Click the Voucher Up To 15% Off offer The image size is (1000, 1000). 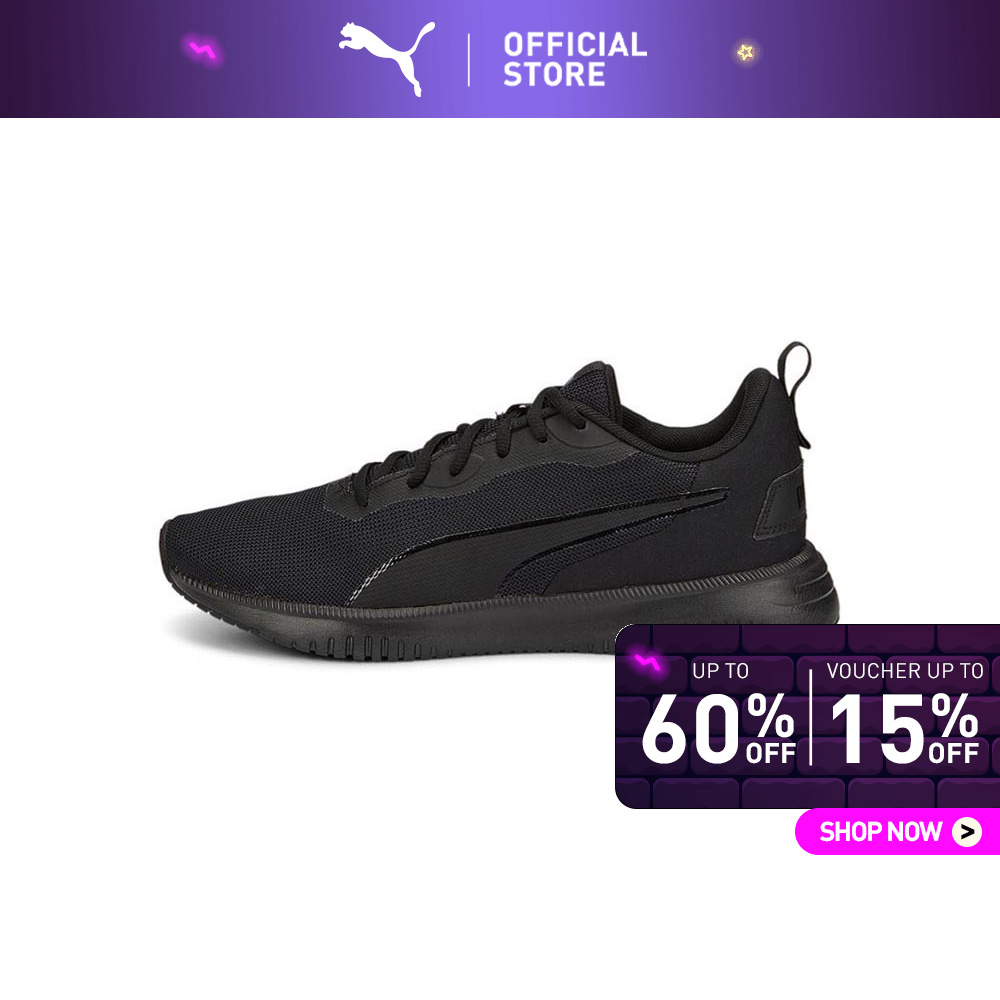(904, 714)
